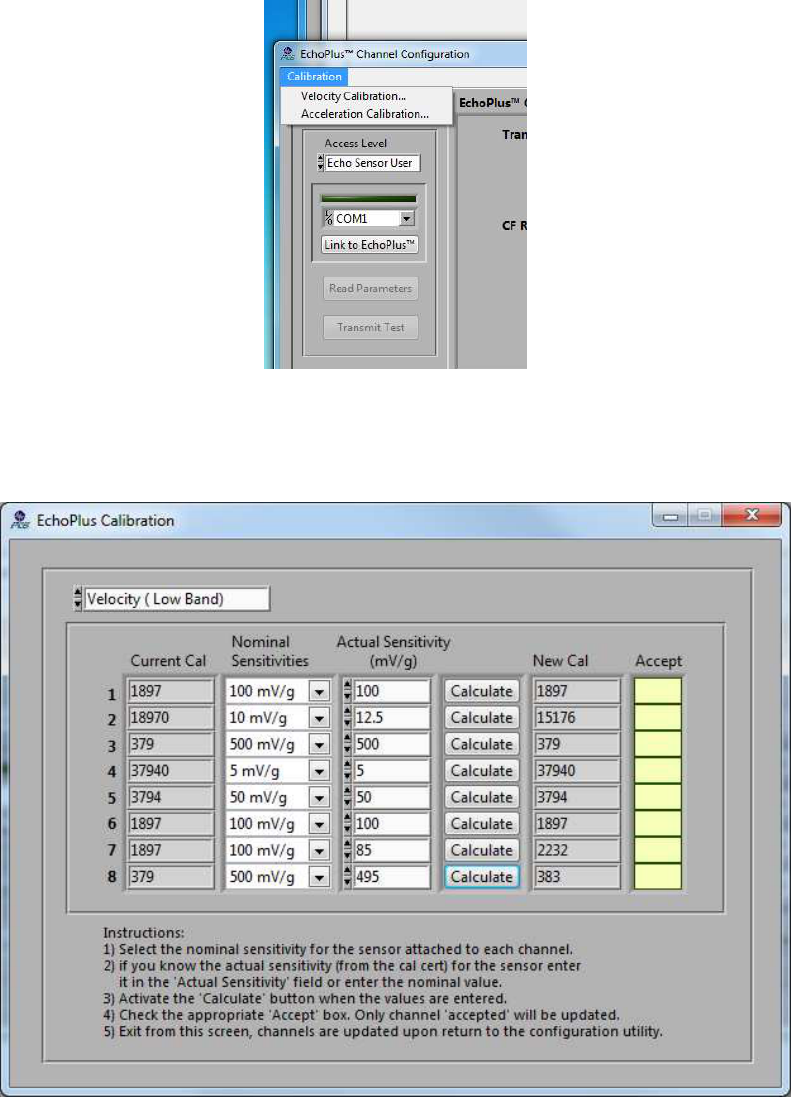Click Calculate for channel 5
This screenshot has width=791, height=1097.
pos(482,798)
